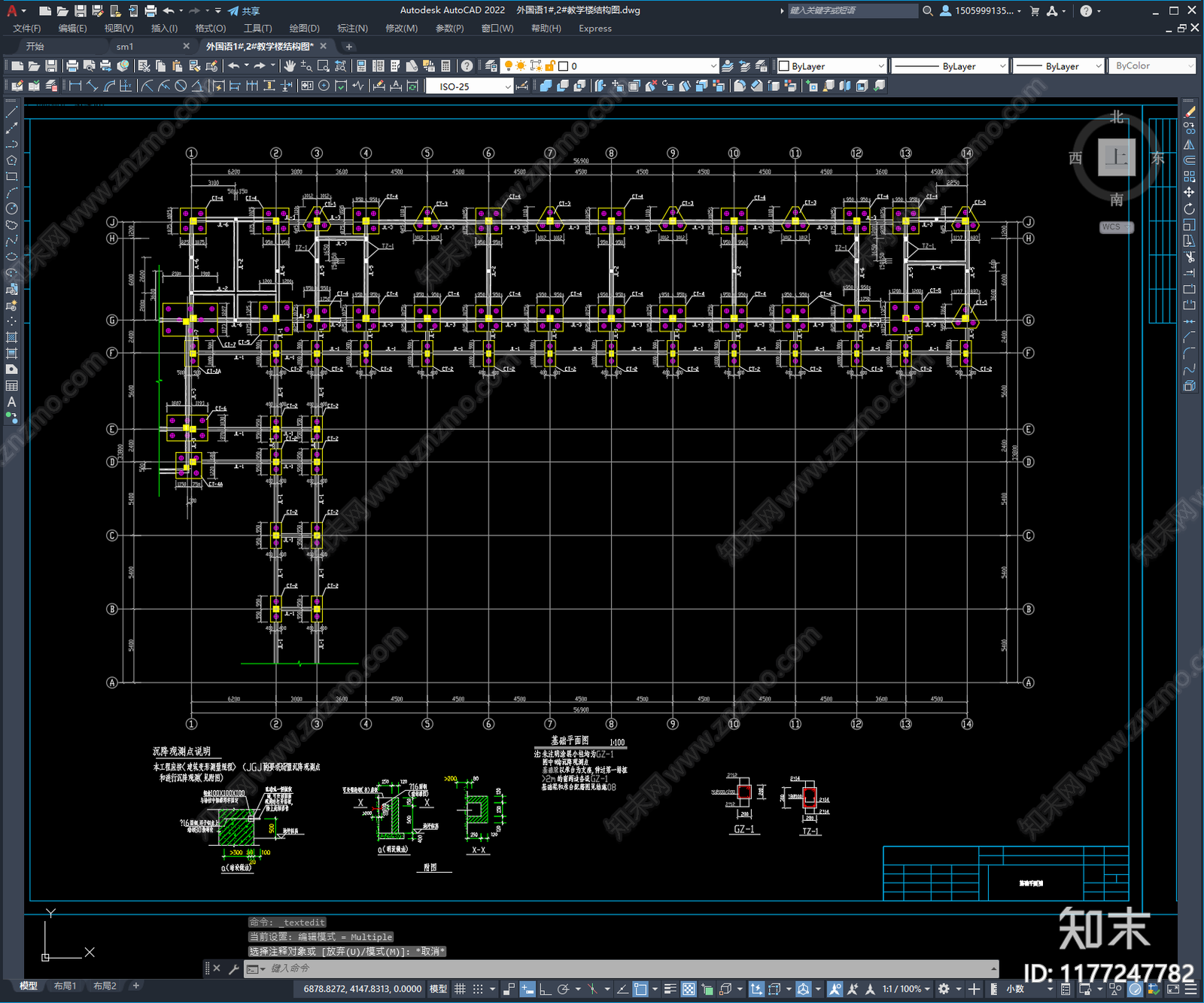This screenshot has width=1204, height=1003.
Task: Select the Multiline Text A tool
Action: tap(11, 402)
